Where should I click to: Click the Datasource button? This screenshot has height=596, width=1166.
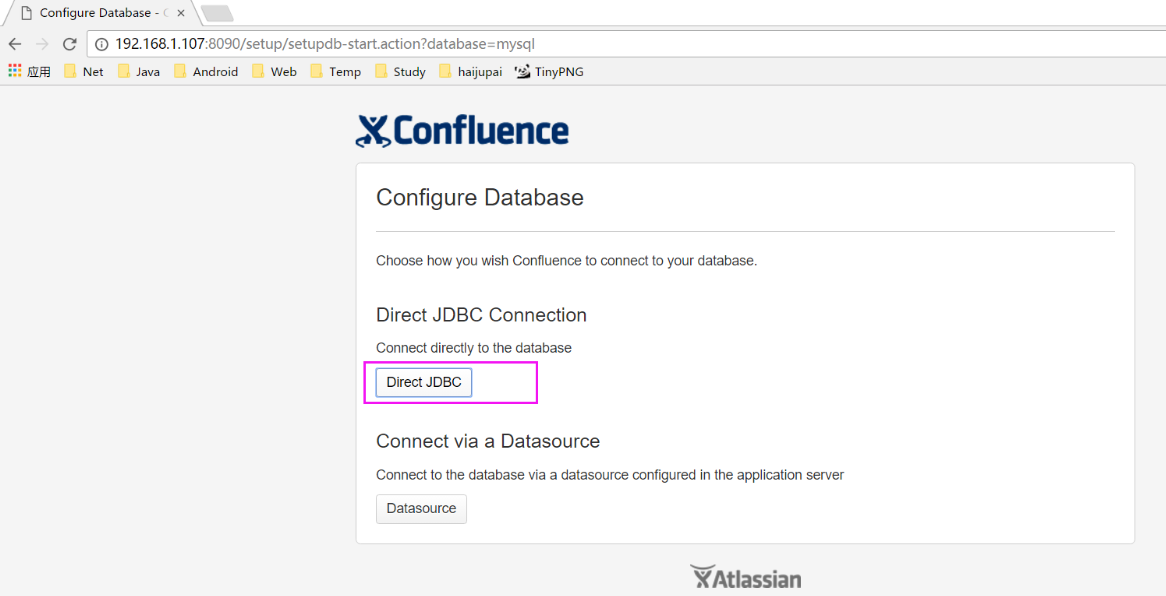pos(421,509)
